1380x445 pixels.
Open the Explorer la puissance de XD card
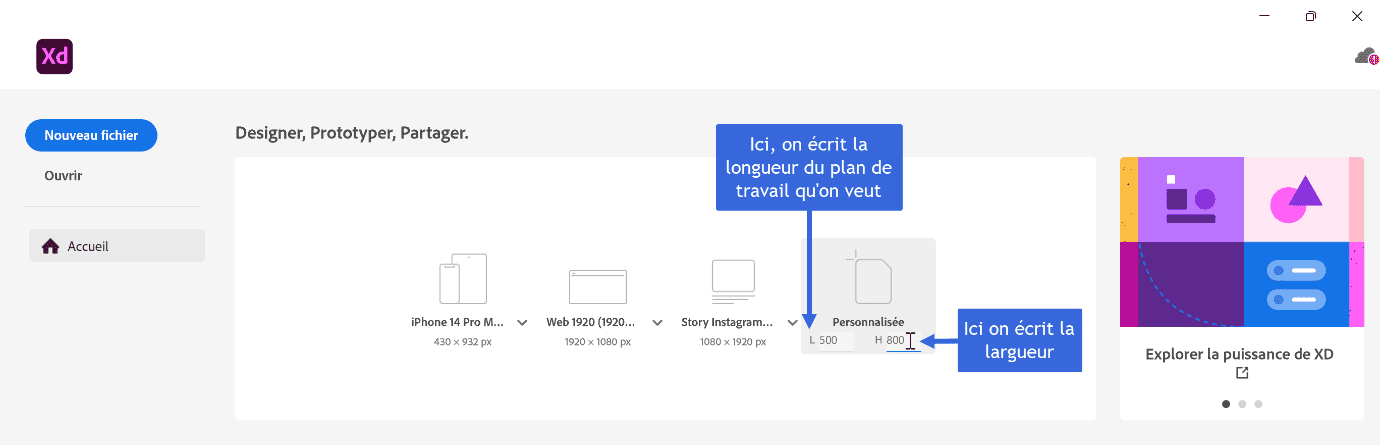tap(1242, 288)
